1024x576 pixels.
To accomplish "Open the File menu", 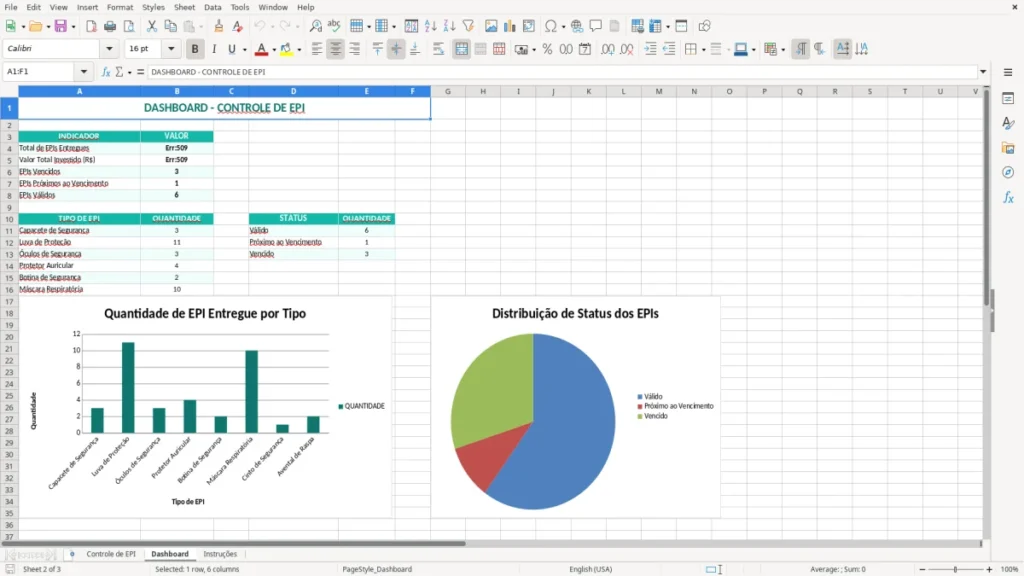I will point(11,7).
